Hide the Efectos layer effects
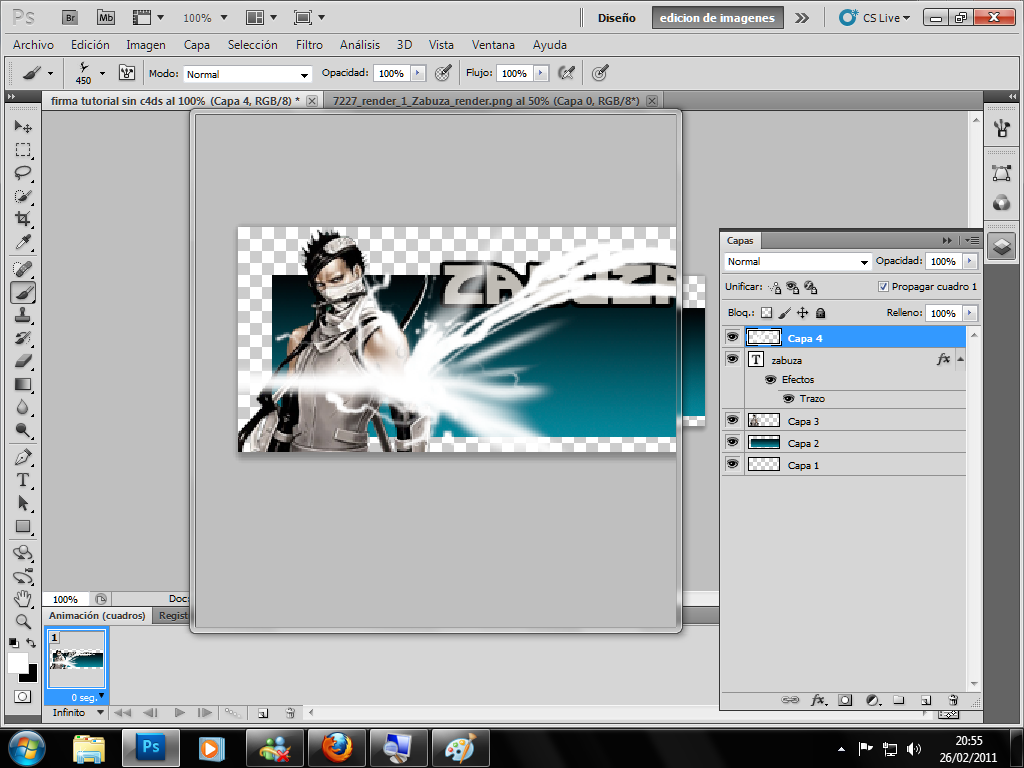1024x768 pixels. pos(771,379)
